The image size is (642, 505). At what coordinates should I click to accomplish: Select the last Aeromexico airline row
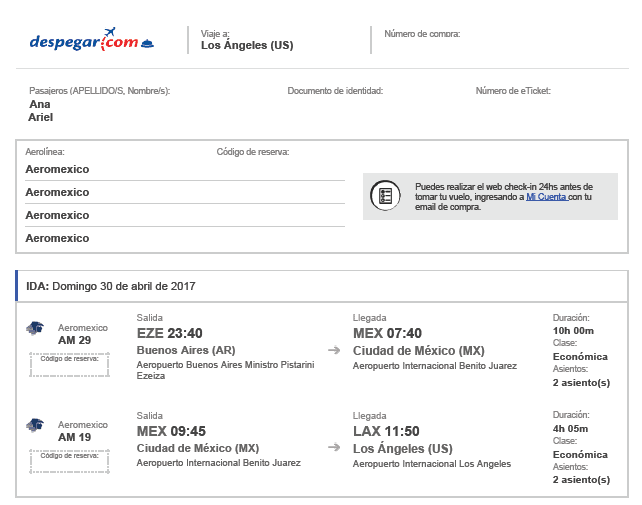(x=57, y=238)
